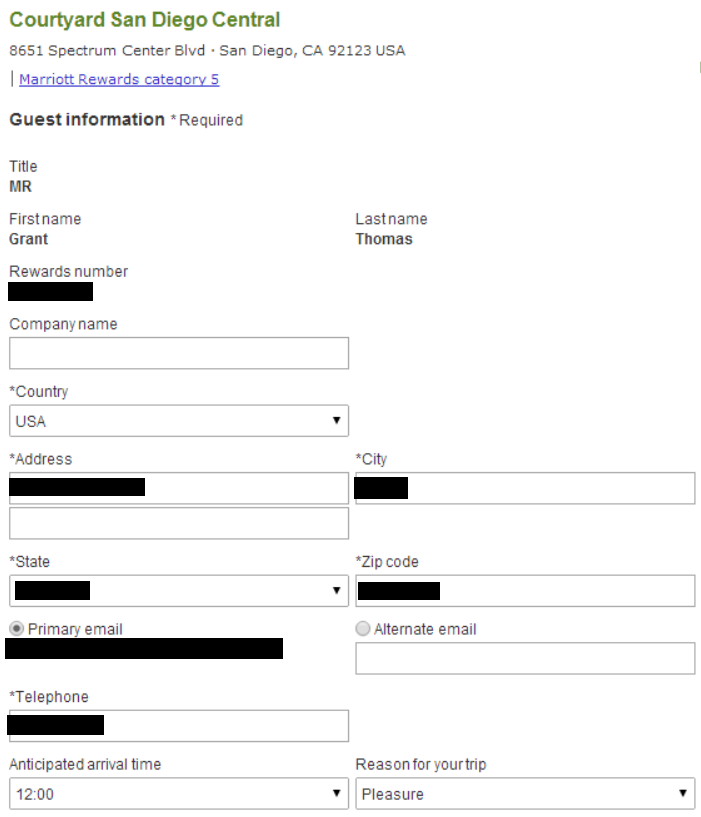Image resolution: width=701 pixels, height=817 pixels.
Task: Click the Telephone input field
Action: point(179,726)
